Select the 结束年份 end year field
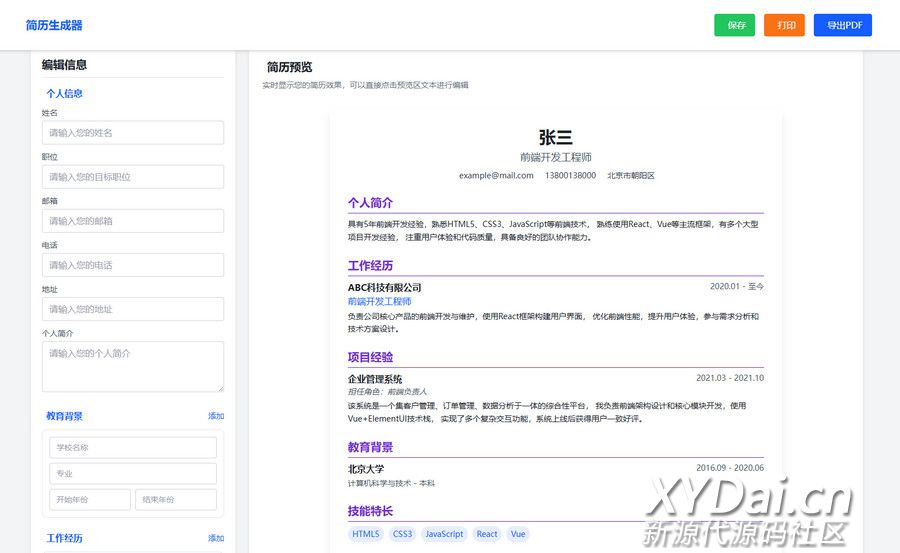 point(176,500)
